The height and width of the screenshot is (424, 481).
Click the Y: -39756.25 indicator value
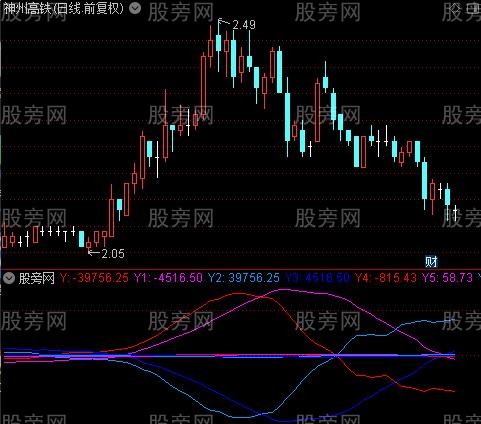94,278
